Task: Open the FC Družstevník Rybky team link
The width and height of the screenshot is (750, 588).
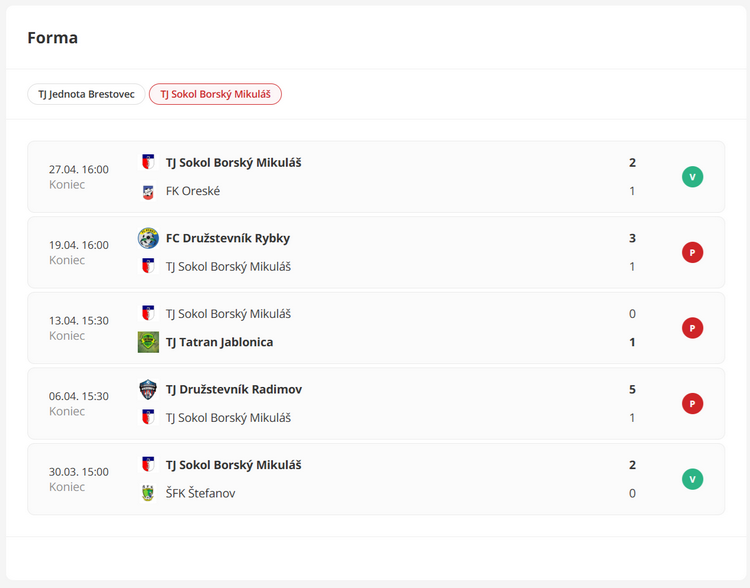Action: click(228, 238)
